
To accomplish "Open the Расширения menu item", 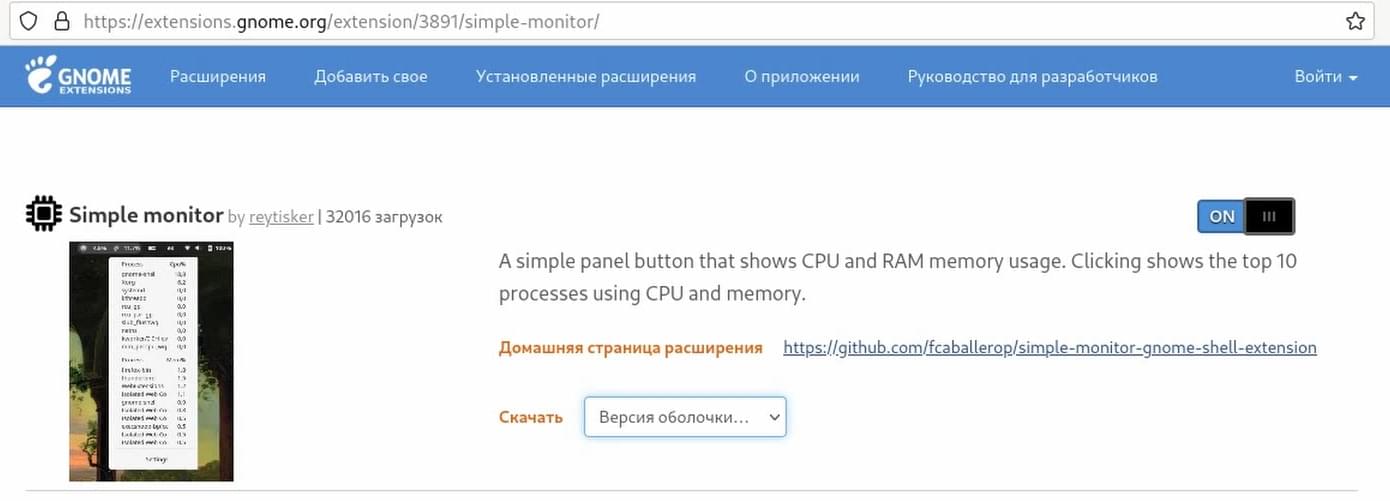I will tap(218, 76).
